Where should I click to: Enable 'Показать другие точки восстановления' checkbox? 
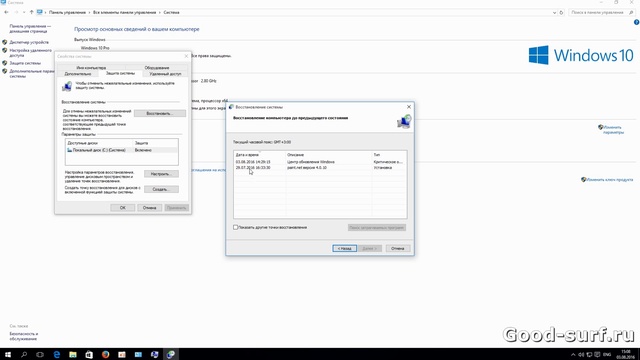point(236,227)
